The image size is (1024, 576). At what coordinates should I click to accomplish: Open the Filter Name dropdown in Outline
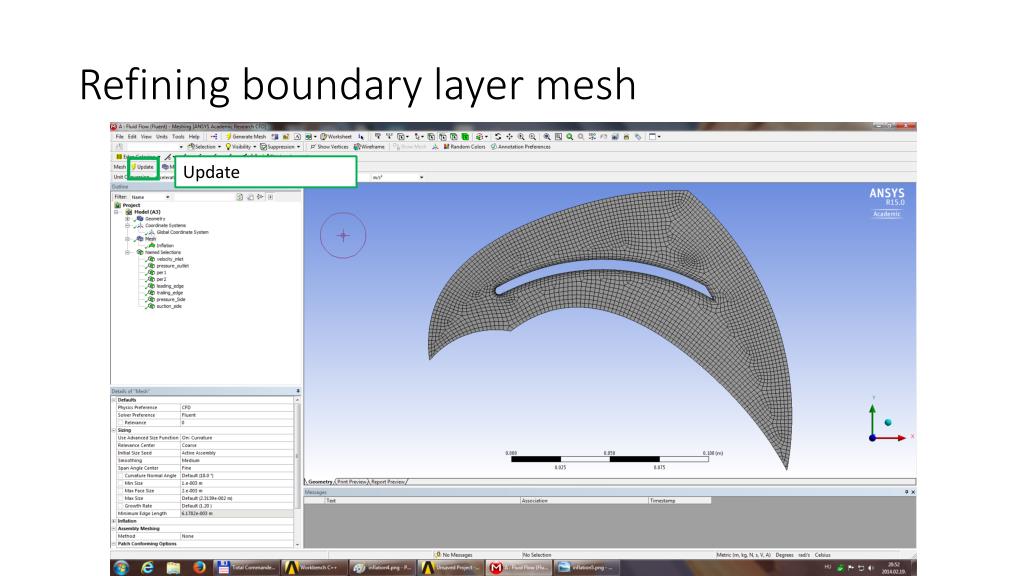pos(150,197)
